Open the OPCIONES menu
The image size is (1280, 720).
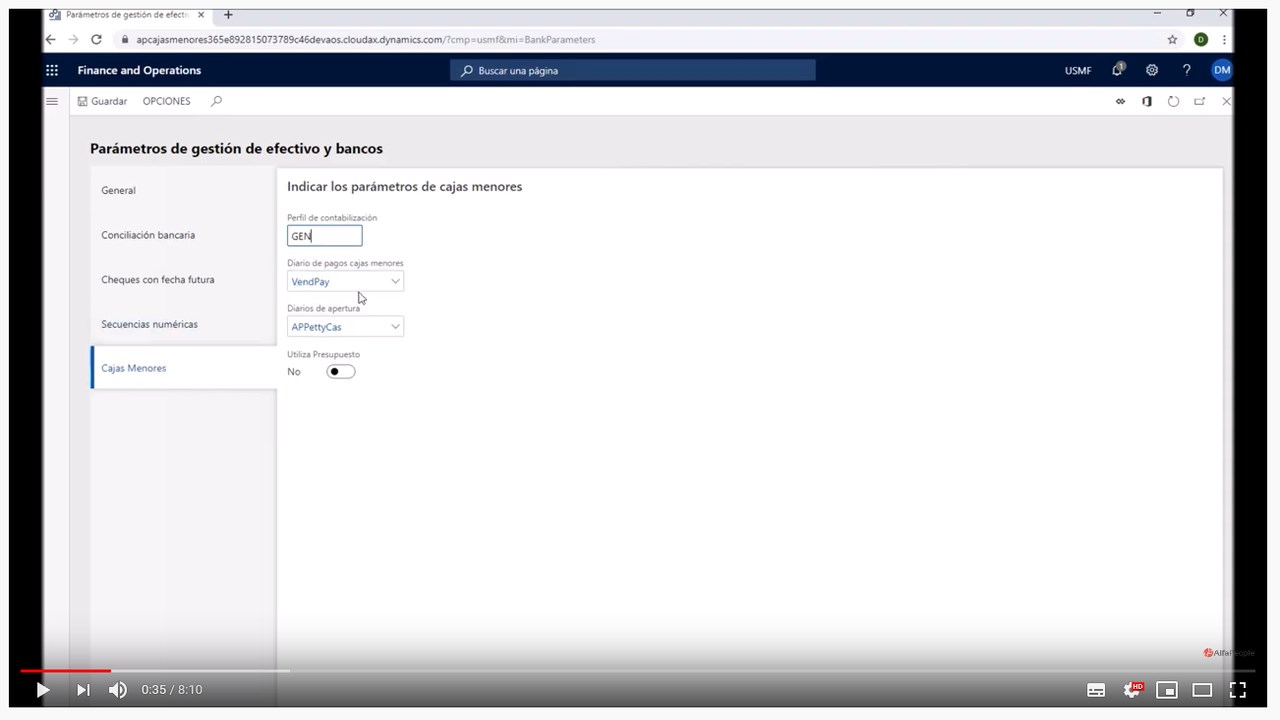166,101
